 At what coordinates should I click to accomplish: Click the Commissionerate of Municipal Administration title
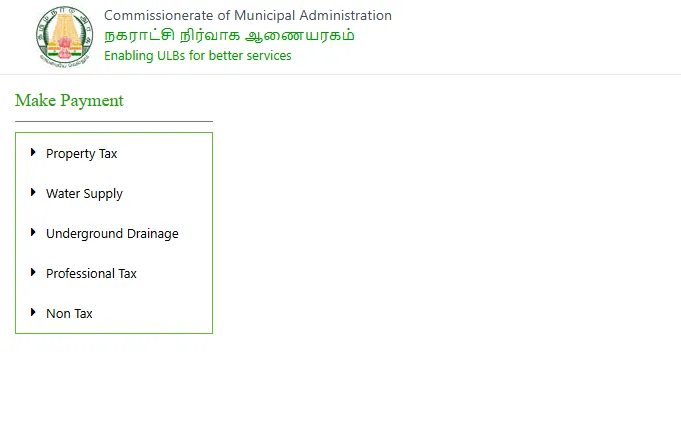[247, 16]
